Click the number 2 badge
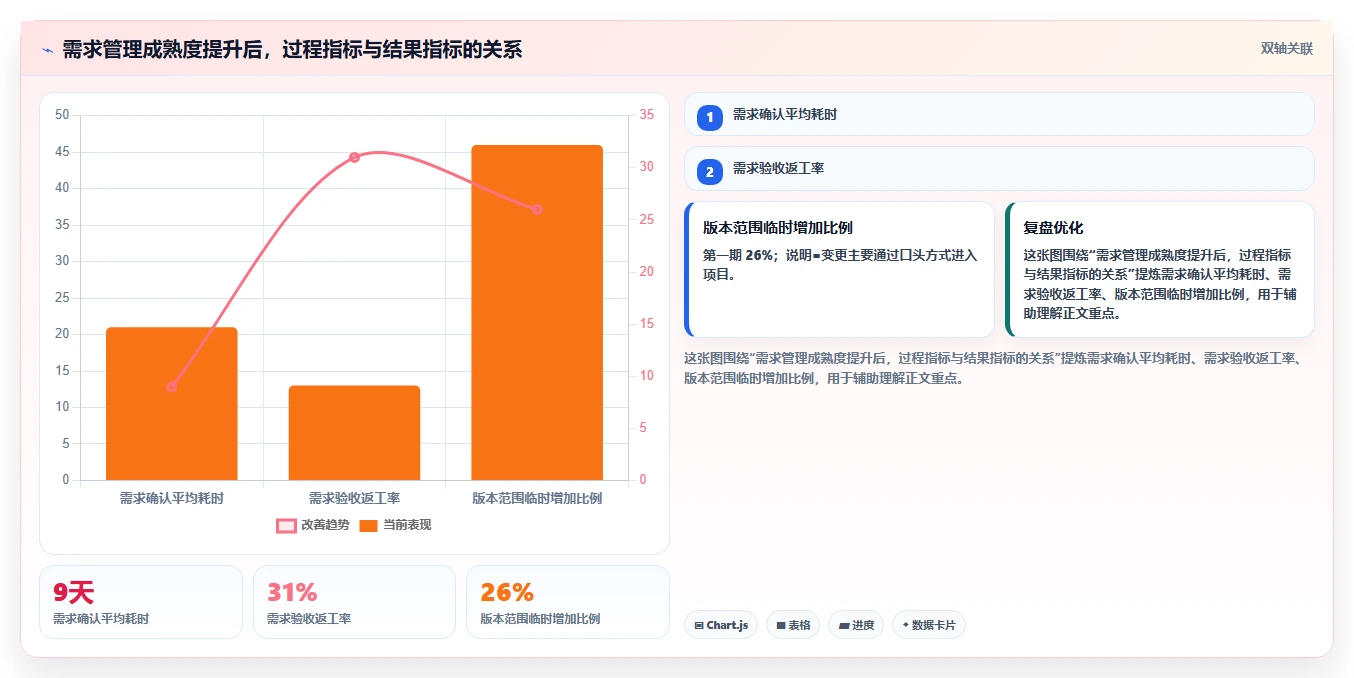 click(x=710, y=172)
